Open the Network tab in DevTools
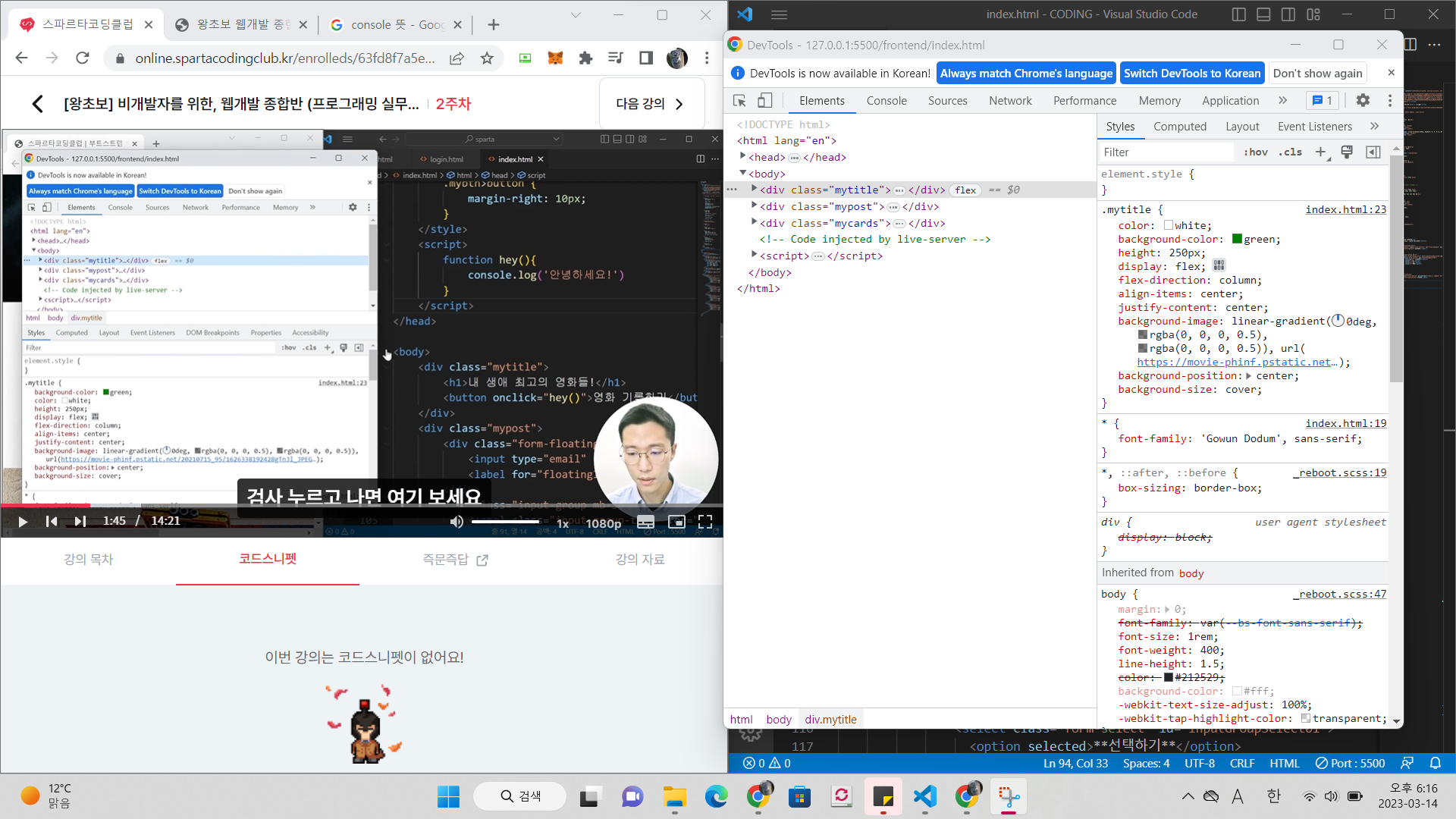 coord(1010,101)
